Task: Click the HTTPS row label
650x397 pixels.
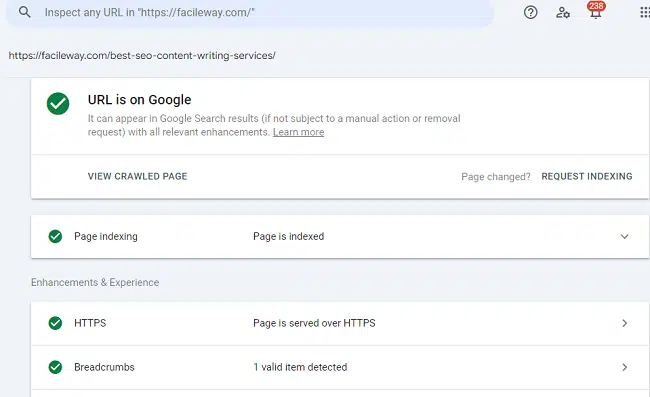Action: point(90,323)
